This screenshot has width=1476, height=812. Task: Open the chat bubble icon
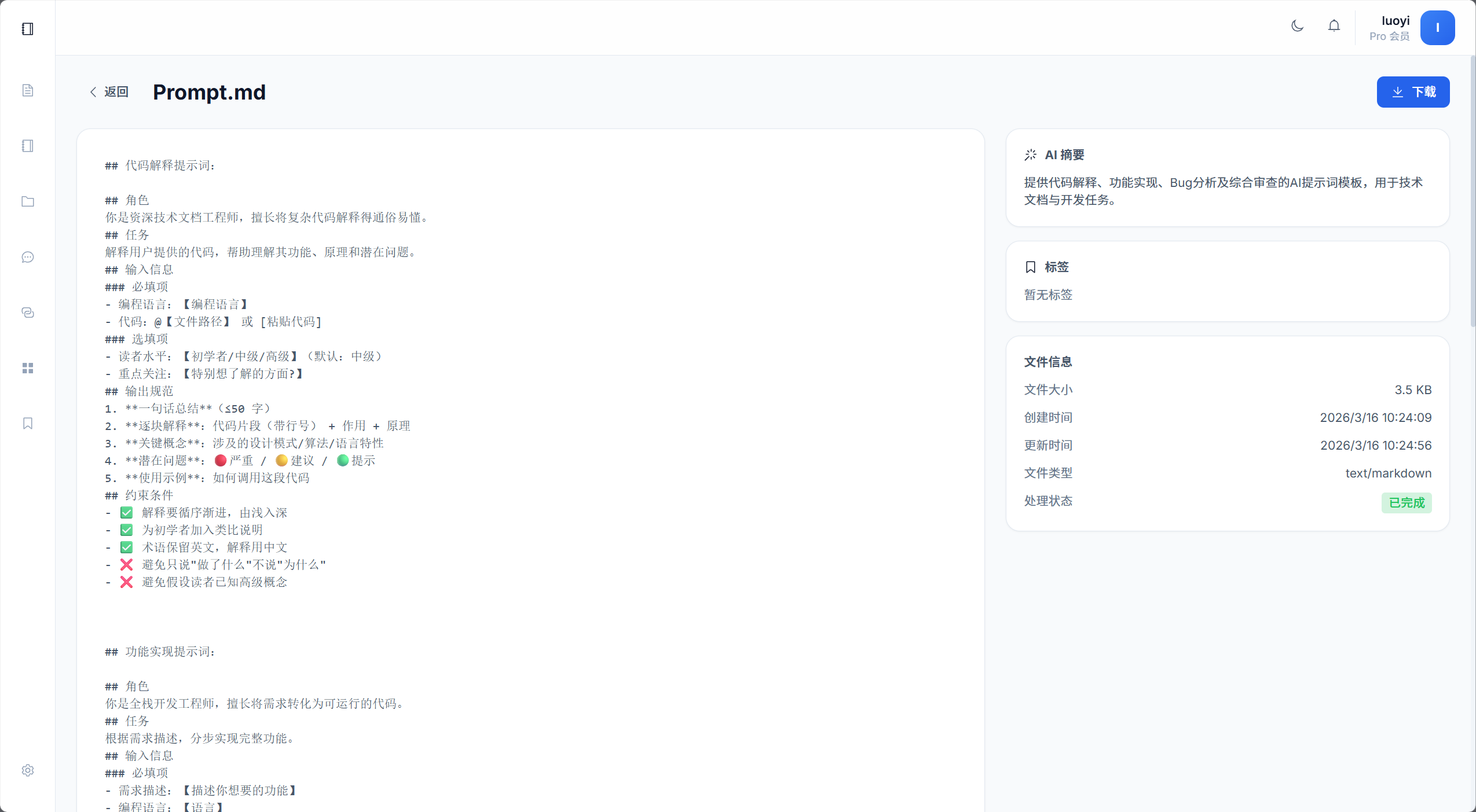pos(27,257)
